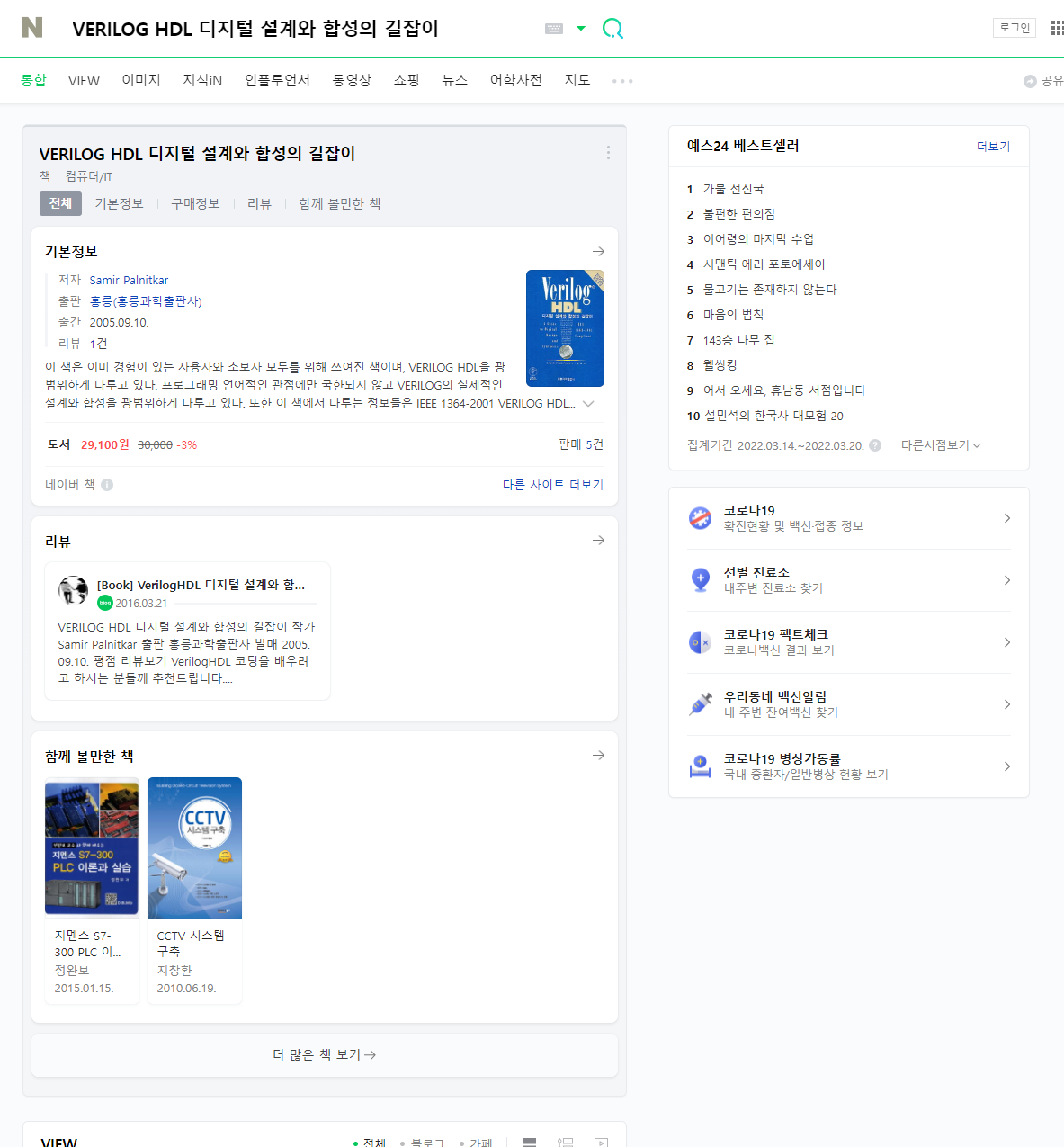Click the 코로나19 팩트체크 OX icon
This screenshot has height=1147, width=1064.
click(700, 642)
